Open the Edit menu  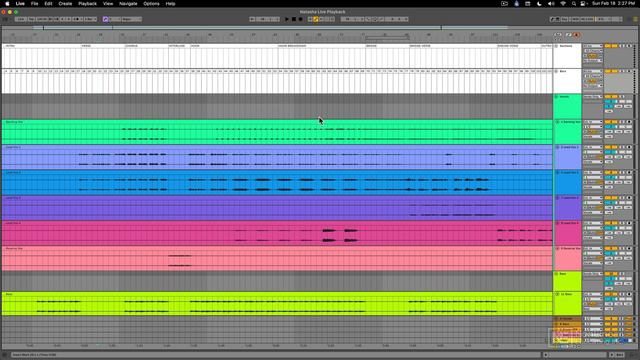pyautogui.click(x=48, y=4)
